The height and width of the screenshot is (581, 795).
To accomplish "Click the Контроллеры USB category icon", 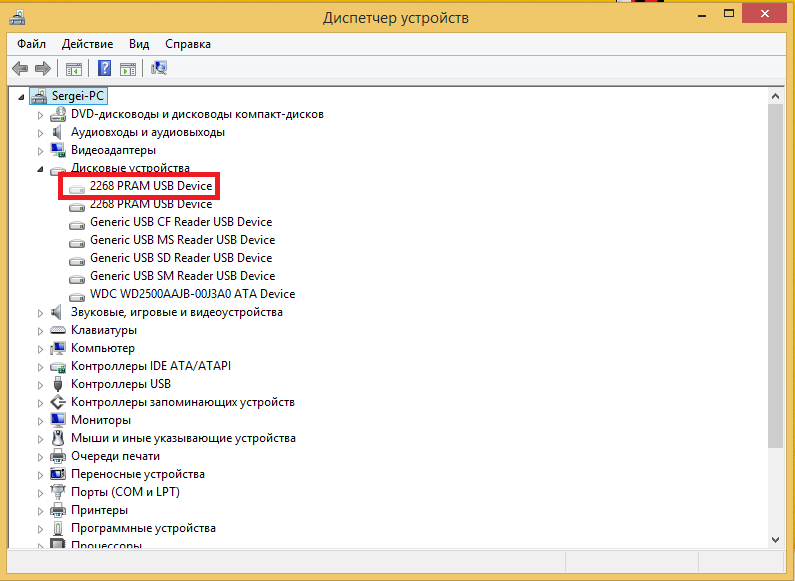I will point(59,384).
